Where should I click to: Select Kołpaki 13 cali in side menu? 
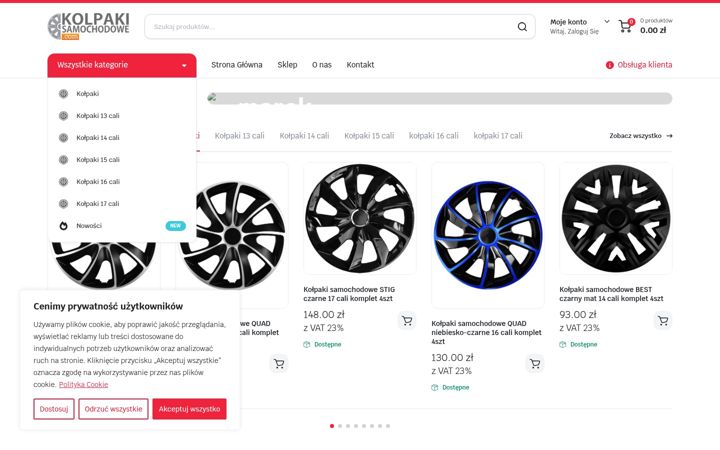[x=97, y=116]
